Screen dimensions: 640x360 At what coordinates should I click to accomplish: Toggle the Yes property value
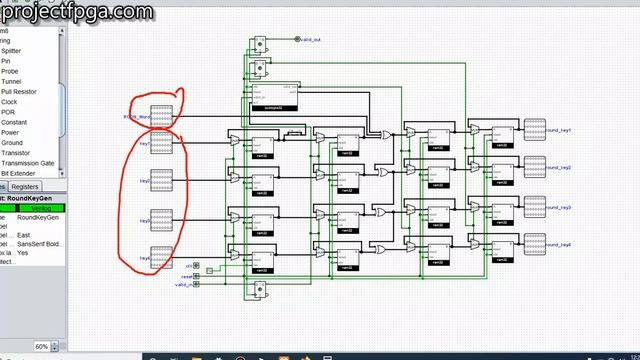(x=22, y=253)
